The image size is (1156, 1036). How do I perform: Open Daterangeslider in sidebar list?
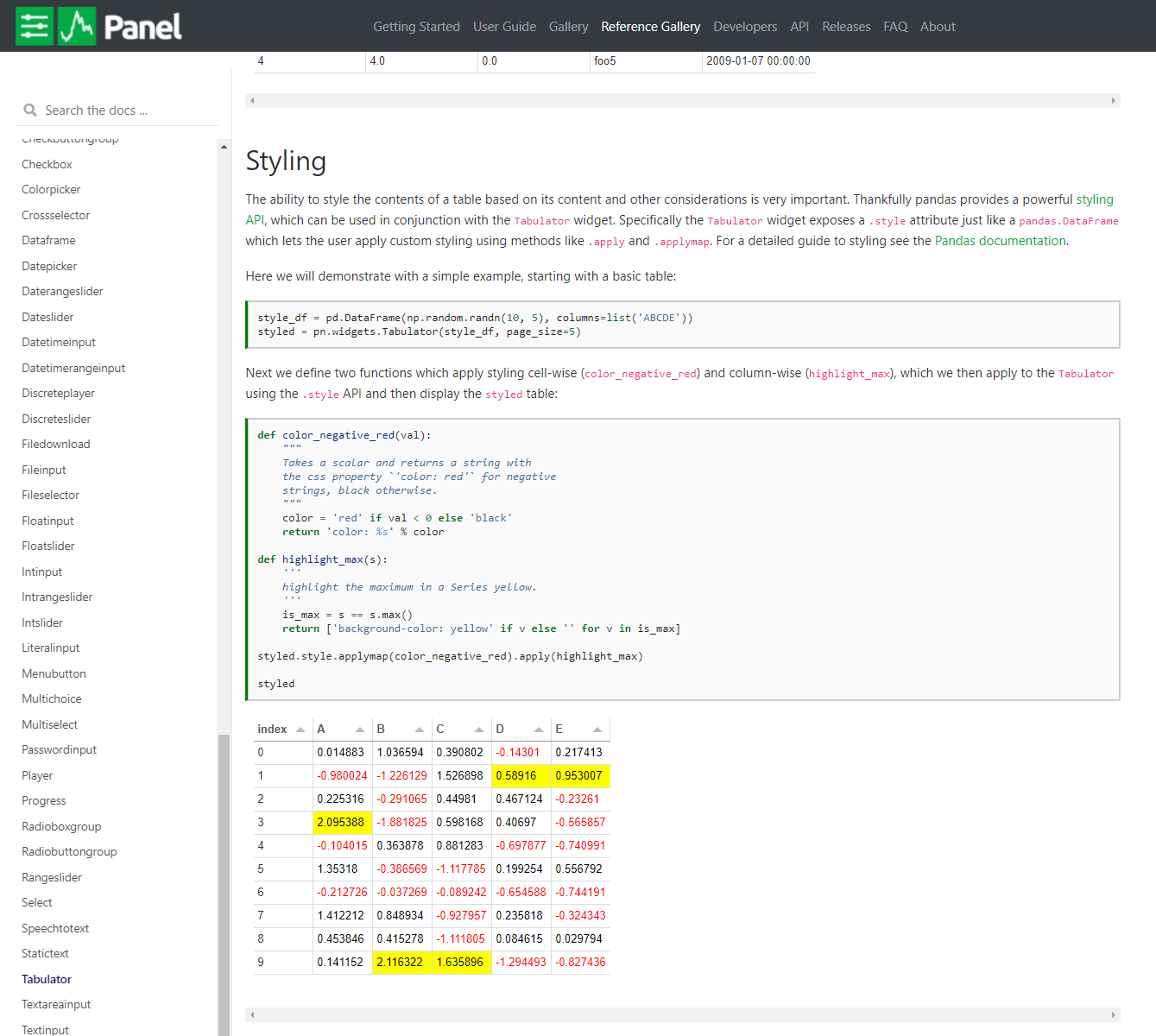[62, 291]
